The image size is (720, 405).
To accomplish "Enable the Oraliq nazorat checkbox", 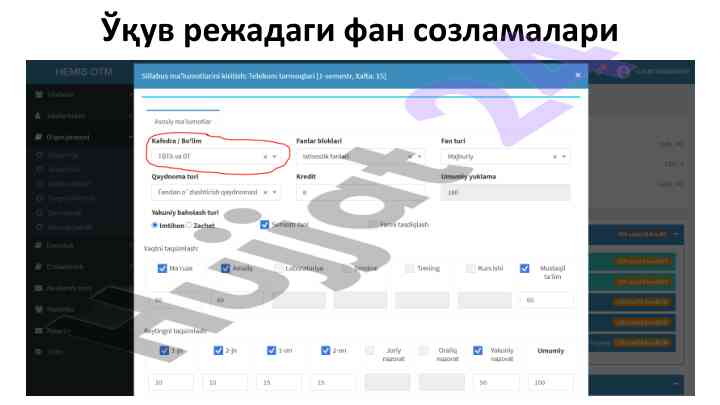I will (424, 350).
